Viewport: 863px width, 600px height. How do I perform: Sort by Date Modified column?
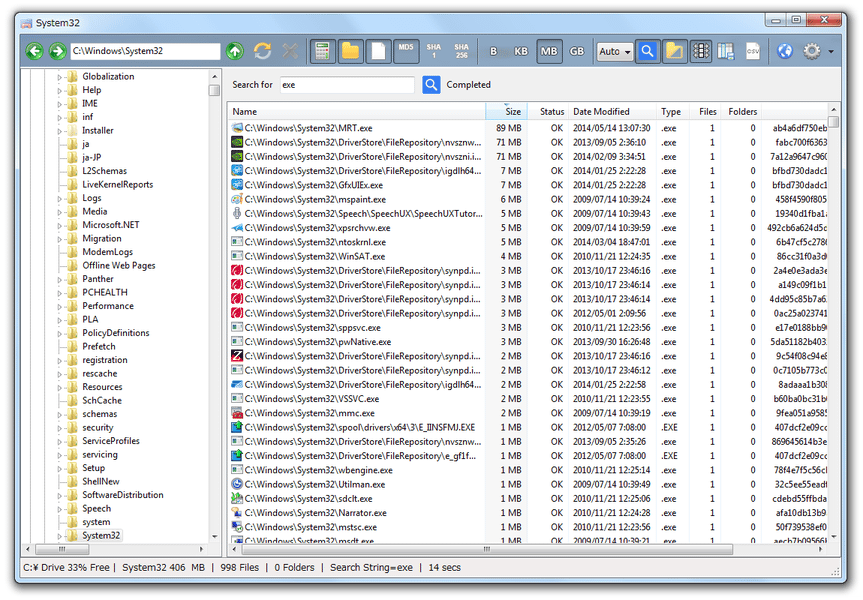pyautogui.click(x=613, y=111)
